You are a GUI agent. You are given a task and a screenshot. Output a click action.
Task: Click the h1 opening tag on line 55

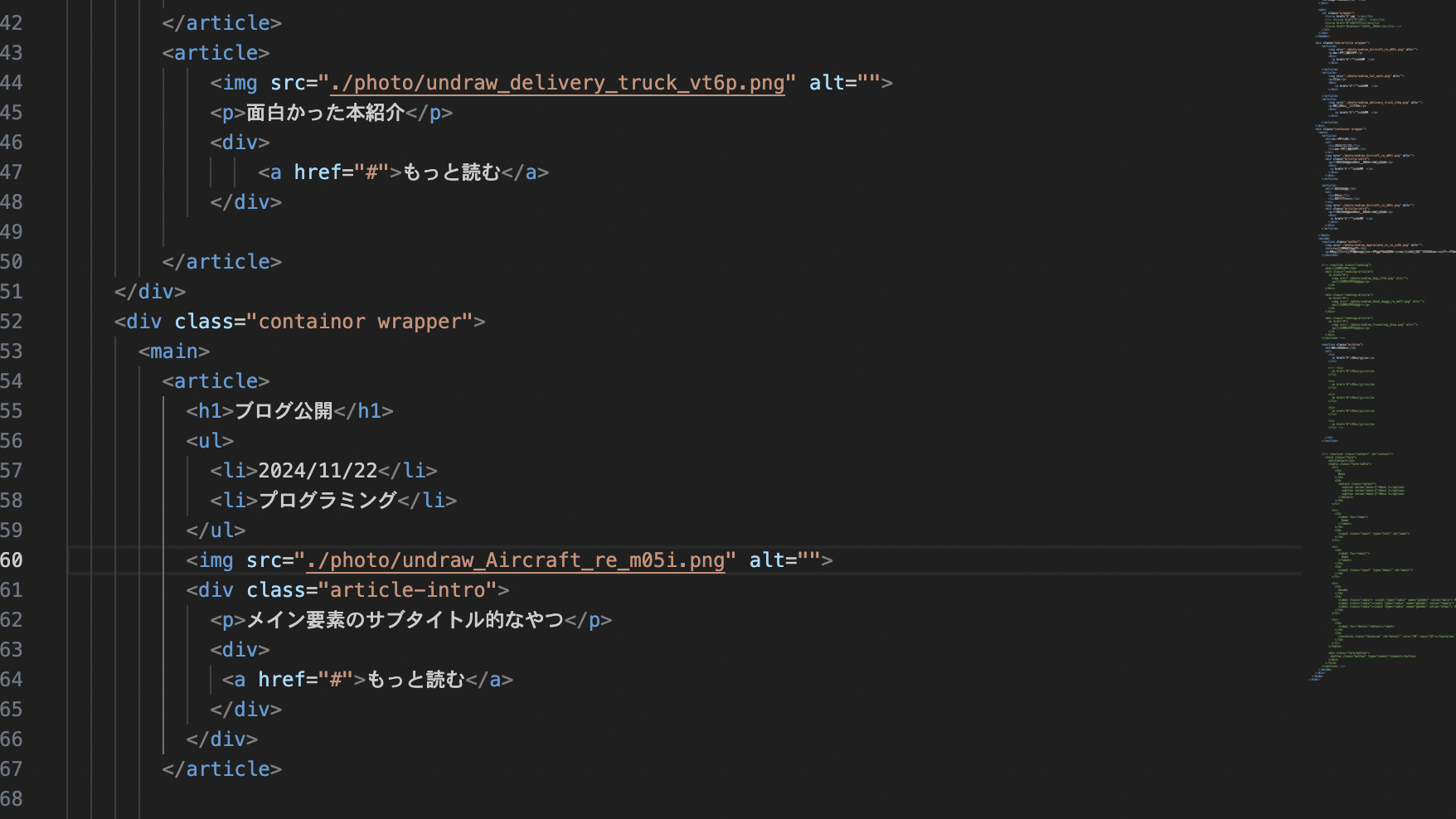(x=210, y=411)
